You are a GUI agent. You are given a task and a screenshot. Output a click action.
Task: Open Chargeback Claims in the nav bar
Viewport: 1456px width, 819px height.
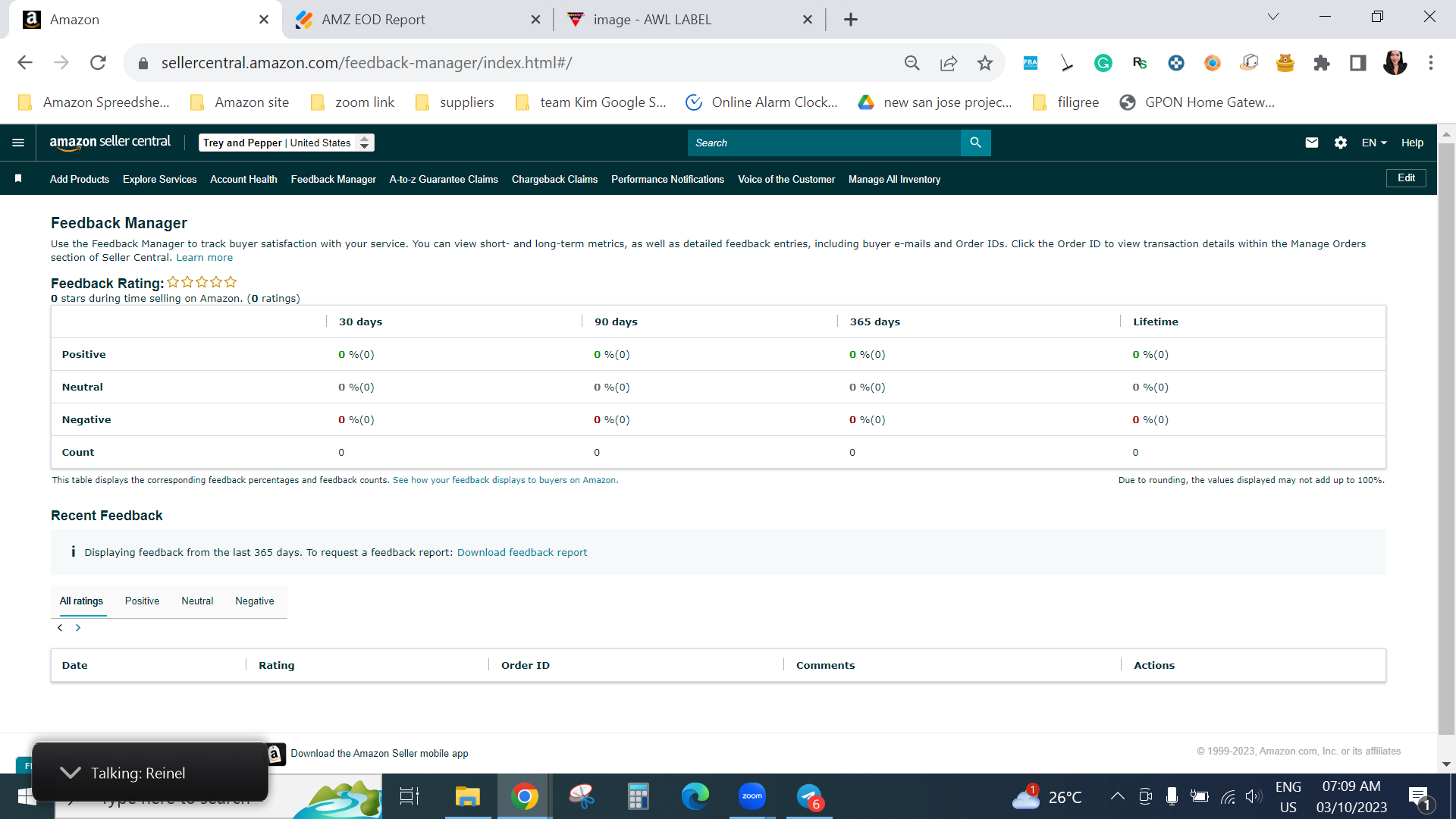point(554,179)
